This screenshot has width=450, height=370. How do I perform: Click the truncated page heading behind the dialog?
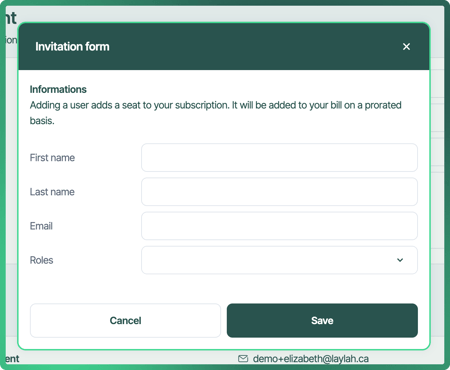pyautogui.click(x=11, y=18)
